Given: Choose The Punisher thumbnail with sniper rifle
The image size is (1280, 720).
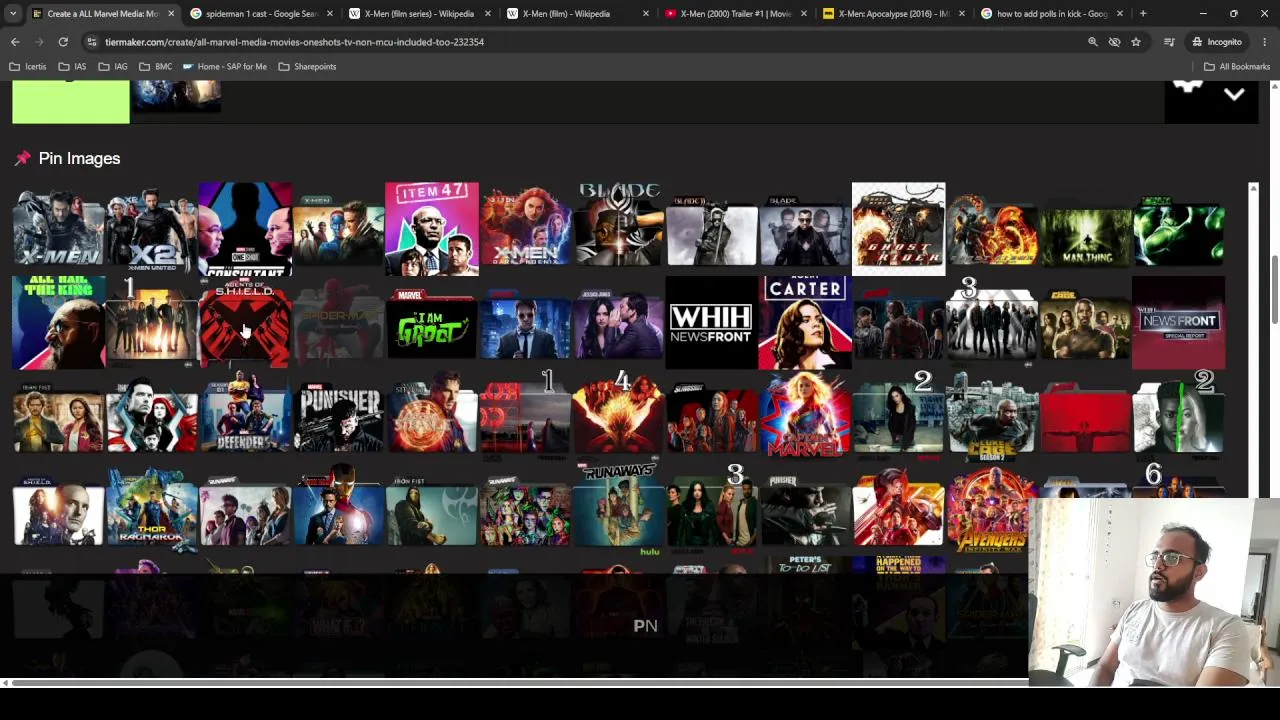Looking at the screenshot, I should (x=339, y=416).
